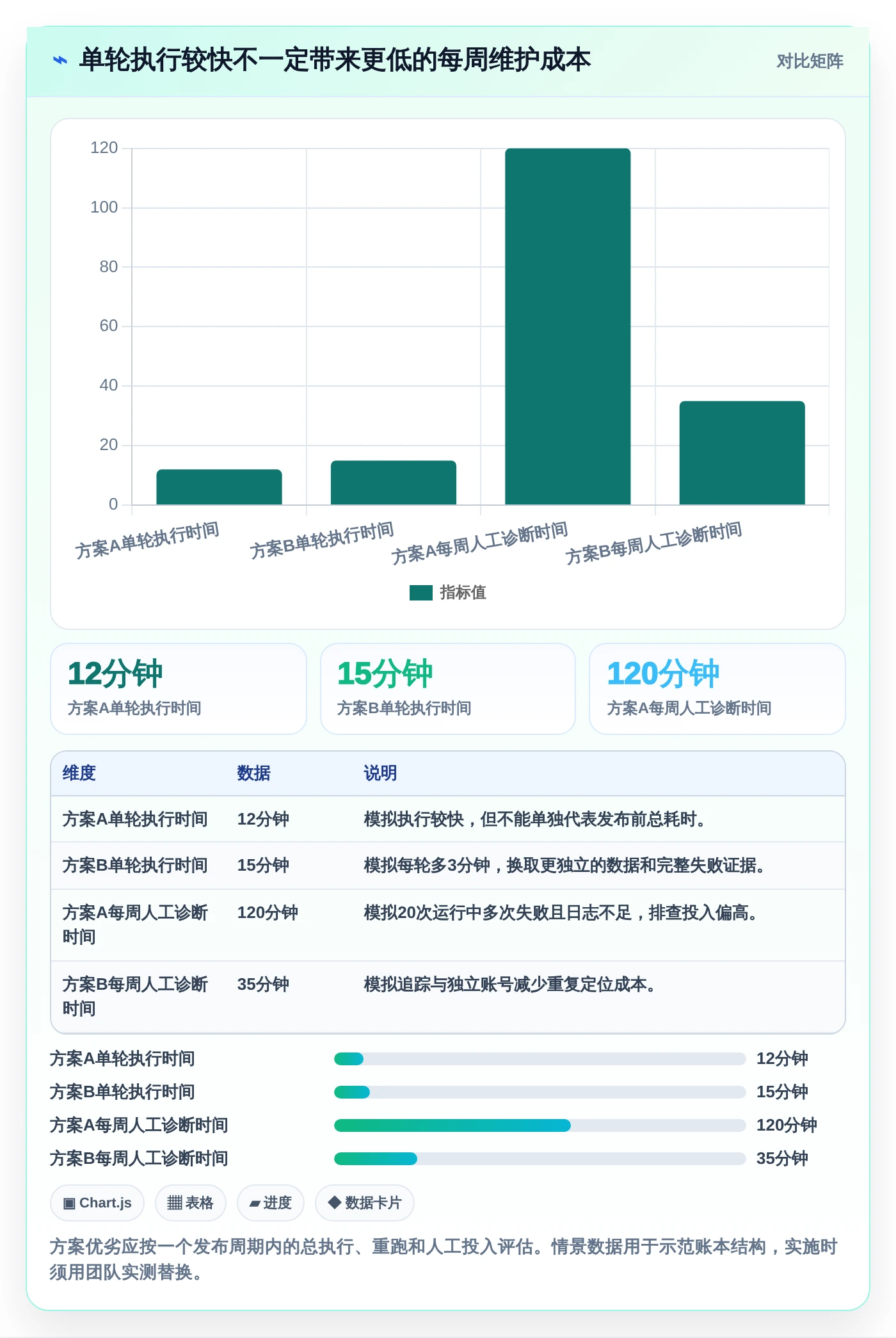Click the 方案B每周人工诊断时间 bar in chart
Screen dimensions: 896x1338
[x=742, y=453]
